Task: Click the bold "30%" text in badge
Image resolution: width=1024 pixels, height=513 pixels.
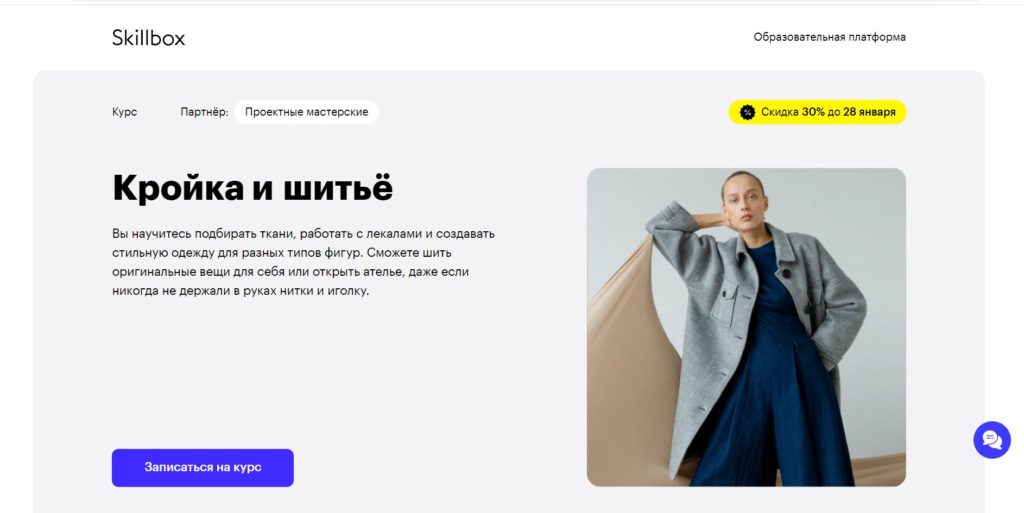Action: pos(813,112)
